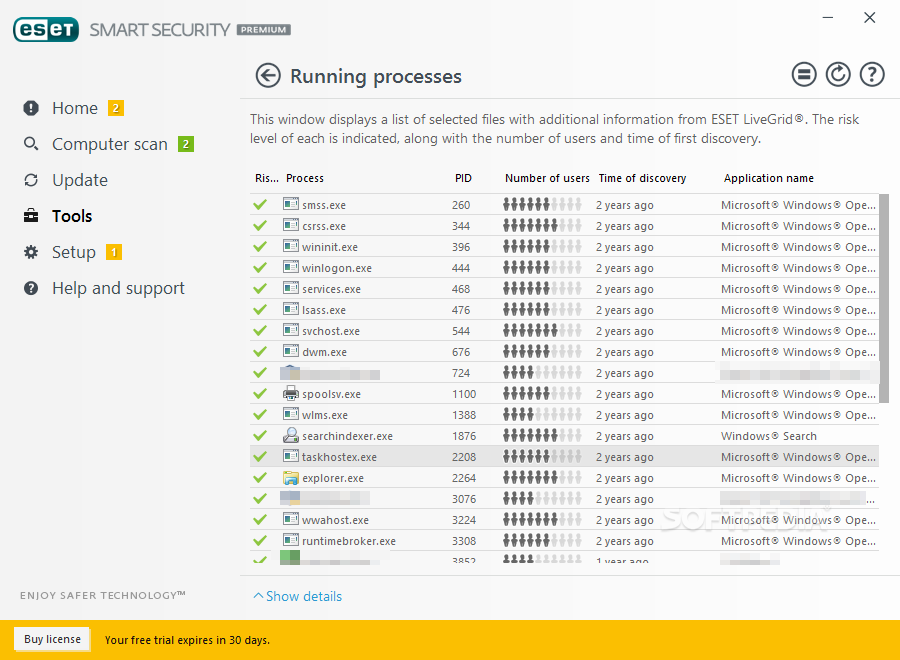Click the green risk checkmark for csrss.exe
The height and width of the screenshot is (660, 900).
(x=260, y=226)
